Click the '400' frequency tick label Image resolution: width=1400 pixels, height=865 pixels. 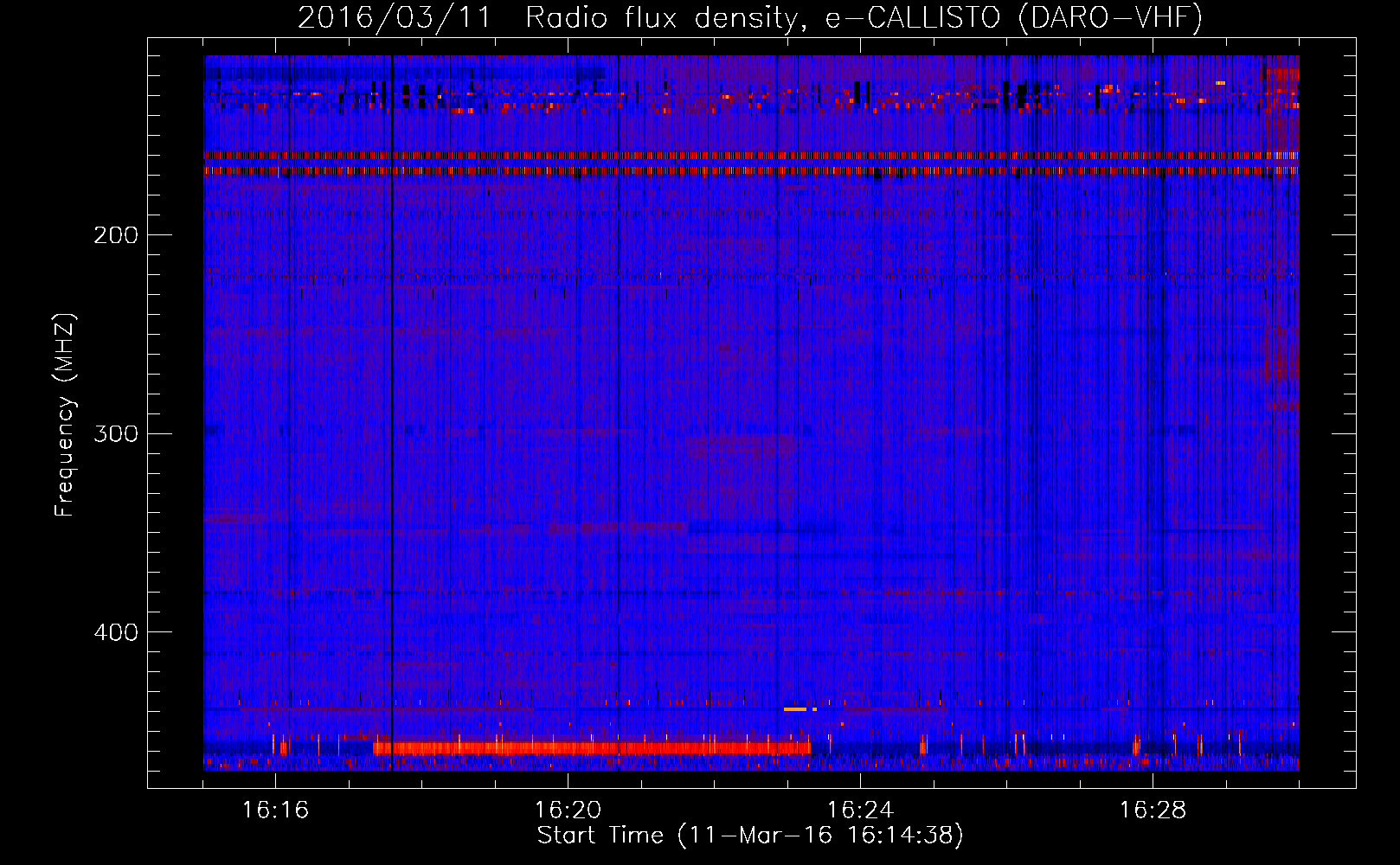tap(116, 632)
